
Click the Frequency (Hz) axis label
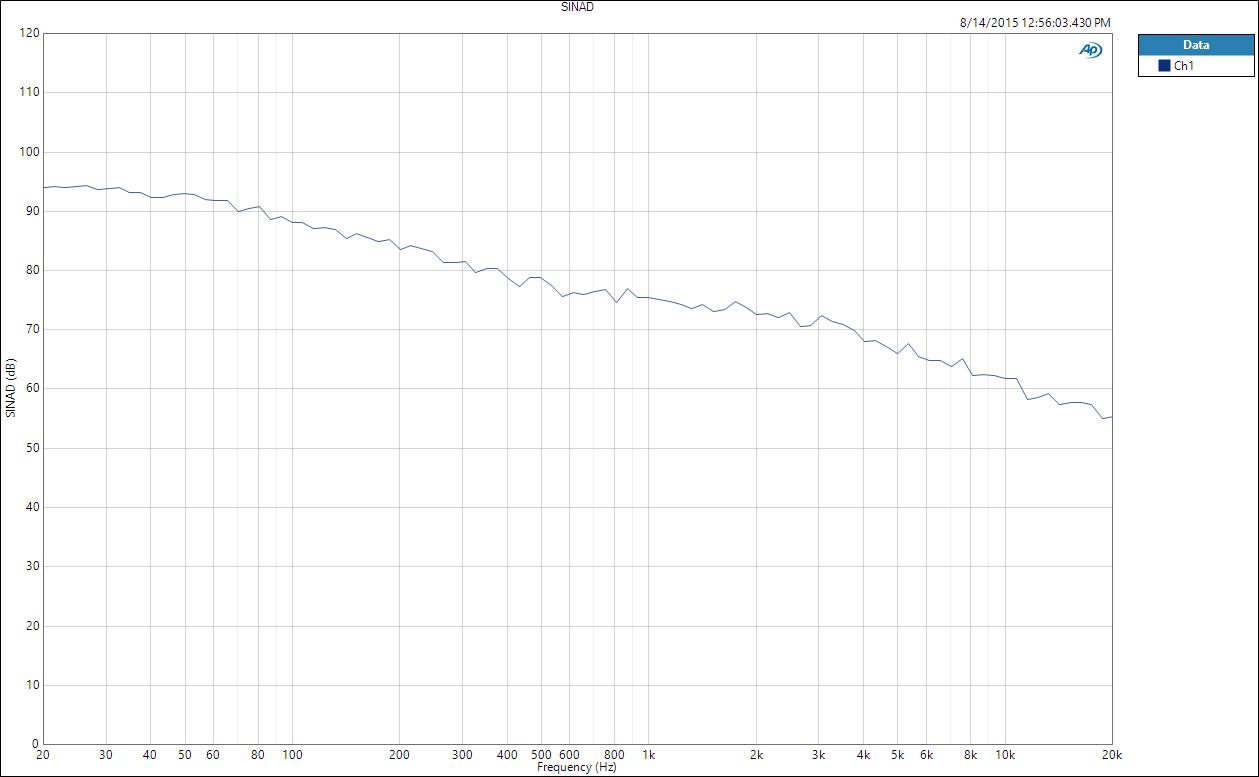coord(577,768)
